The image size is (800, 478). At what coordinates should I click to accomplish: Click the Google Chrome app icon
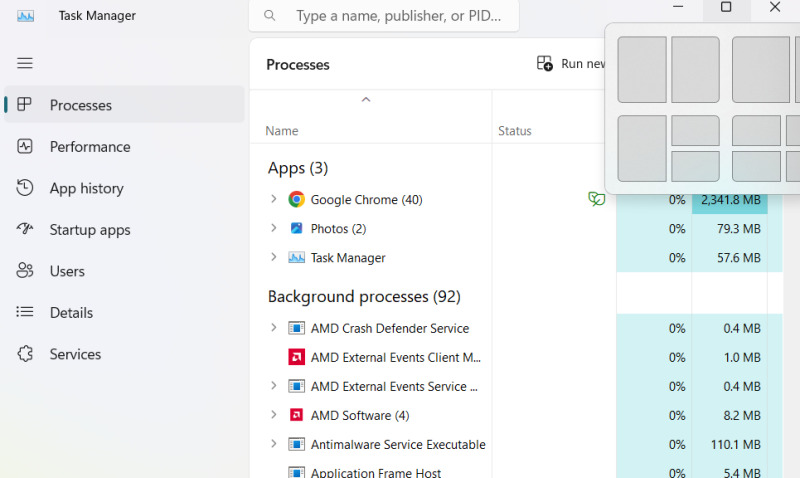coord(296,199)
